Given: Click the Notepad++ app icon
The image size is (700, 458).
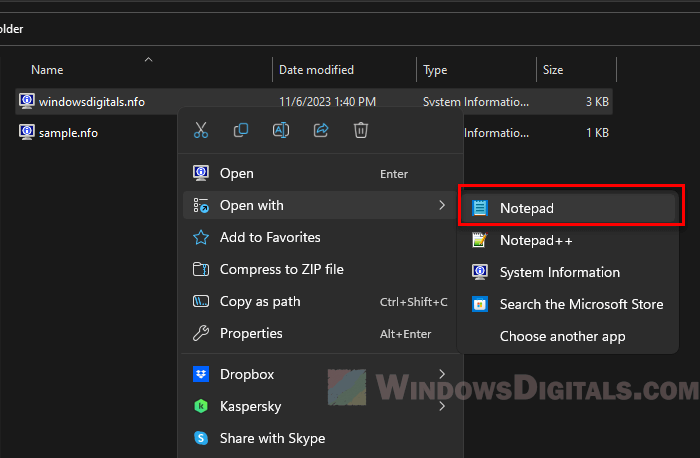Looking at the screenshot, I should point(480,240).
